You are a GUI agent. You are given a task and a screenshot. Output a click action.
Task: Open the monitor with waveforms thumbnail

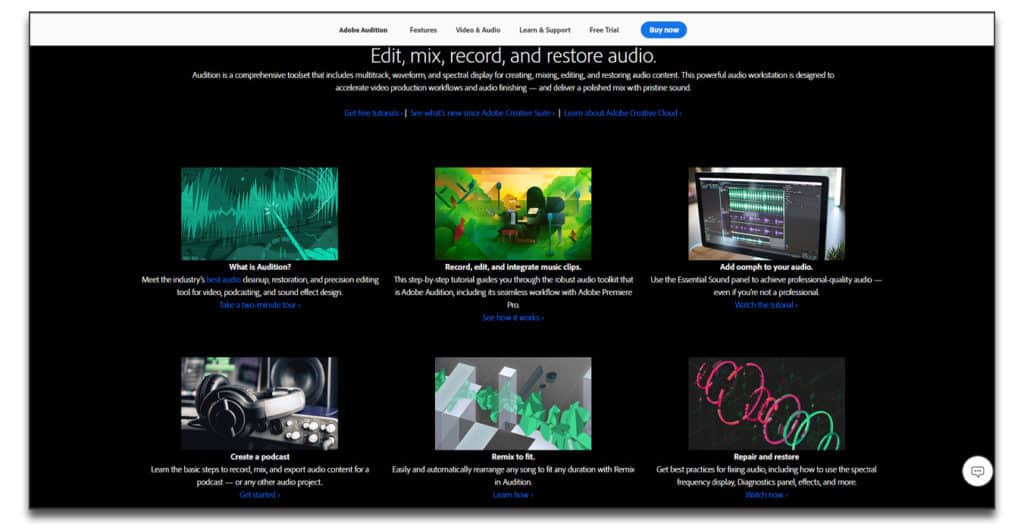point(766,214)
